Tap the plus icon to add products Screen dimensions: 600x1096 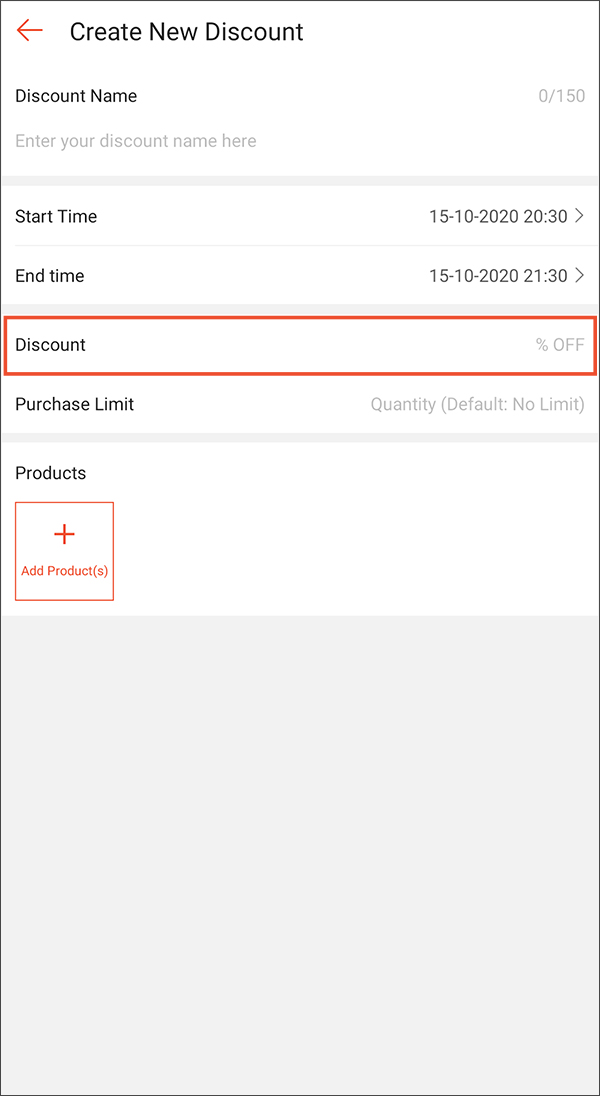coord(64,534)
